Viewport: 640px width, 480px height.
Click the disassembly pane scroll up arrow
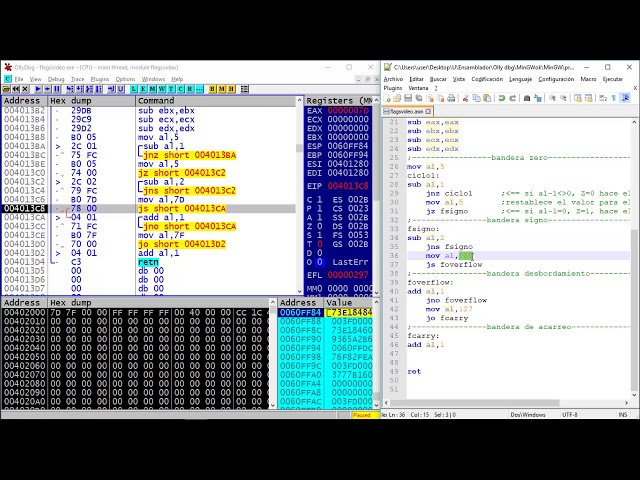point(300,101)
